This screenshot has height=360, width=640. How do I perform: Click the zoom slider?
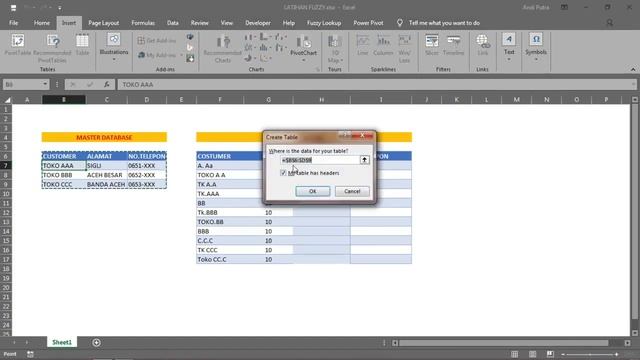(x=590, y=354)
